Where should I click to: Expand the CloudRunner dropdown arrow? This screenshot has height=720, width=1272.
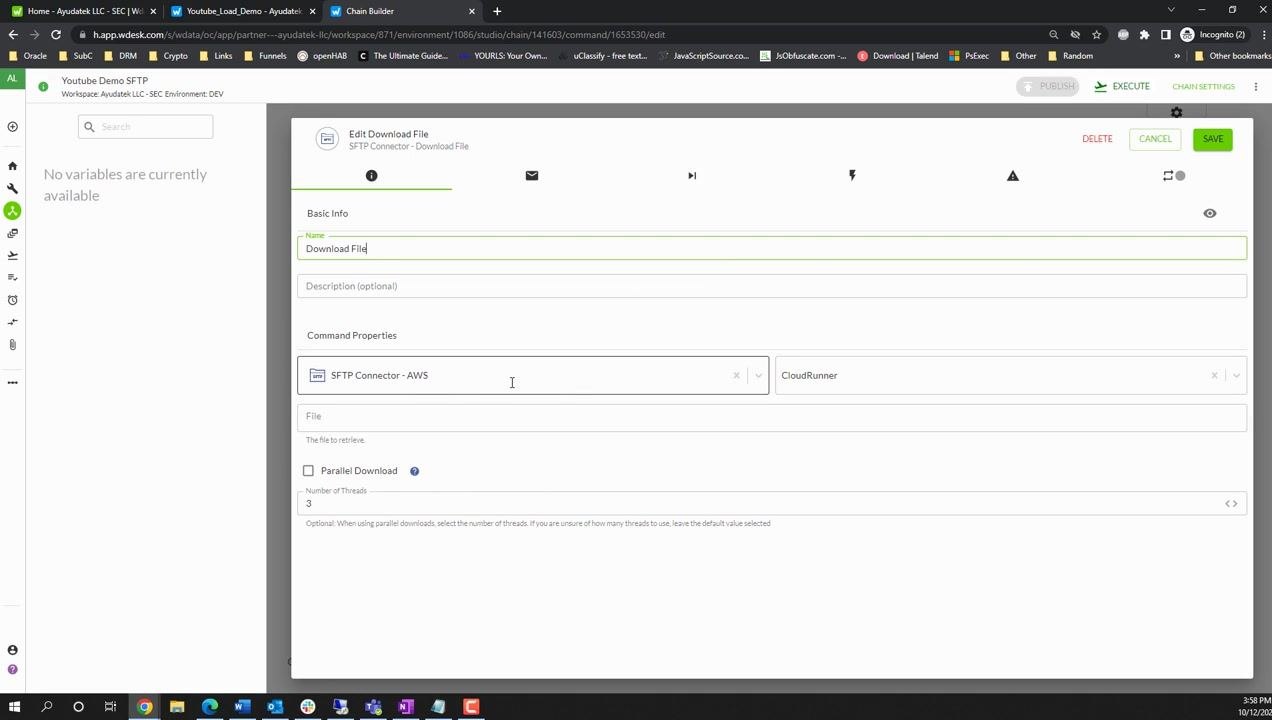1236,376
